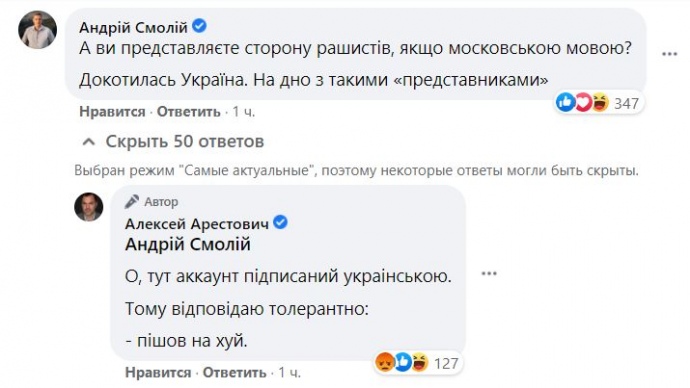This screenshot has width=690, height=388.
Task: Click laughing emoji reaction on top comment
Action: click(x=600, y=102)
